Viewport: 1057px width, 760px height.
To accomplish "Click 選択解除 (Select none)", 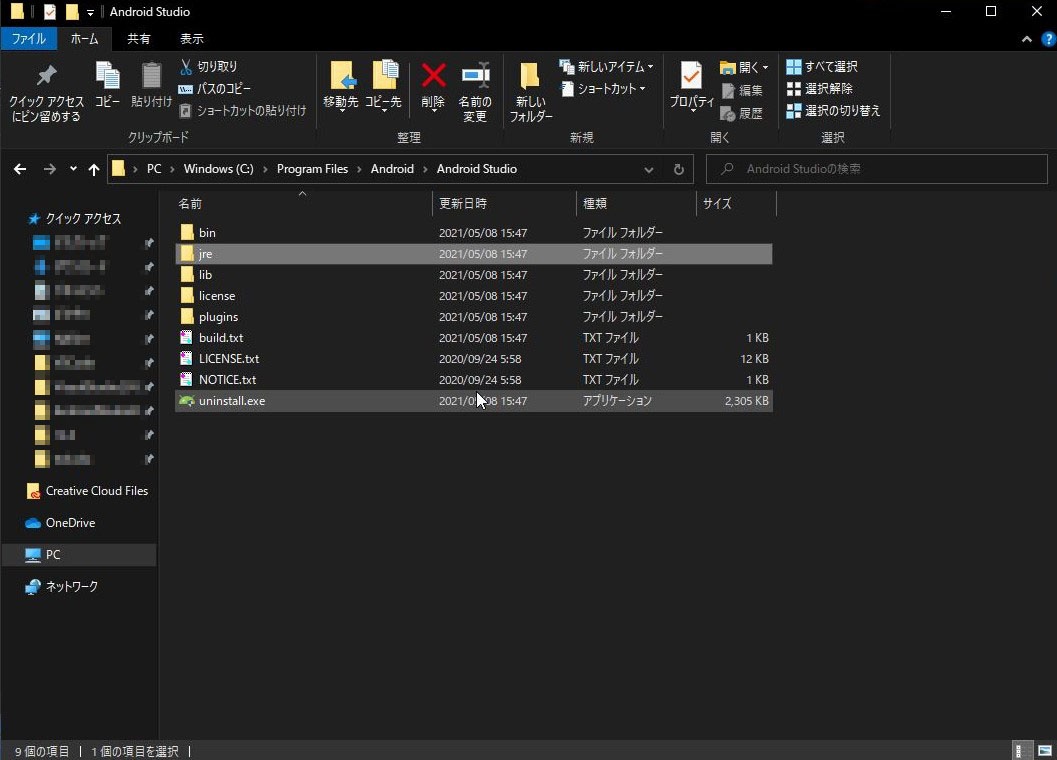I will click(820, 88).
